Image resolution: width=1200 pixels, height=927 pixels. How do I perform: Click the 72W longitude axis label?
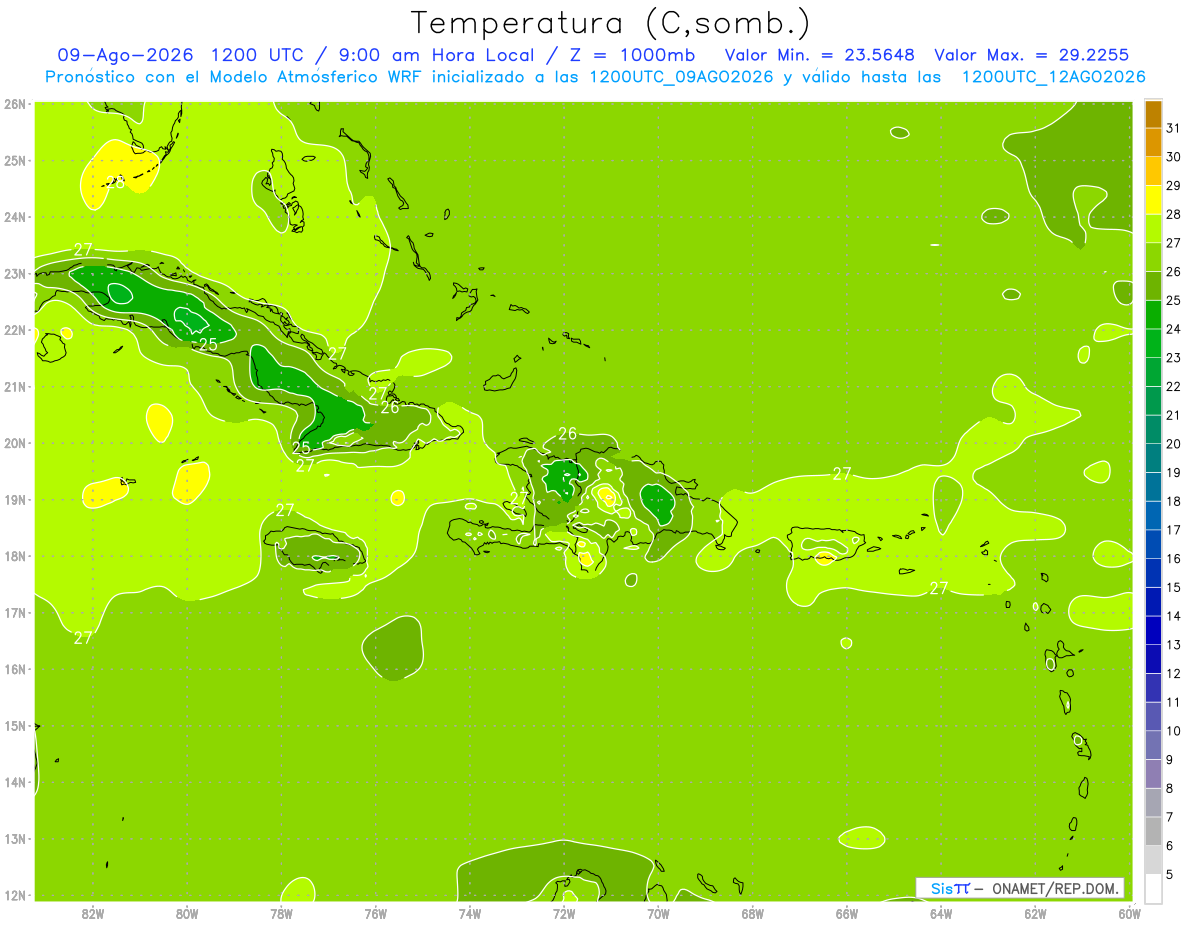point(564,913)
